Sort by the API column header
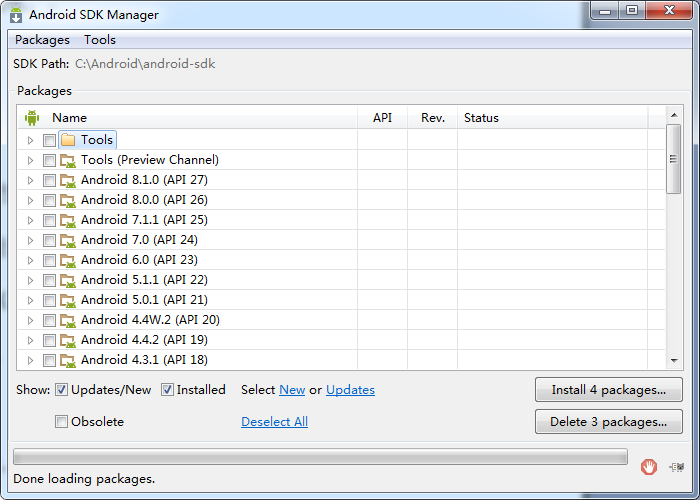The width and height of the screenshot is (700, 500). [x=382, y=118]
